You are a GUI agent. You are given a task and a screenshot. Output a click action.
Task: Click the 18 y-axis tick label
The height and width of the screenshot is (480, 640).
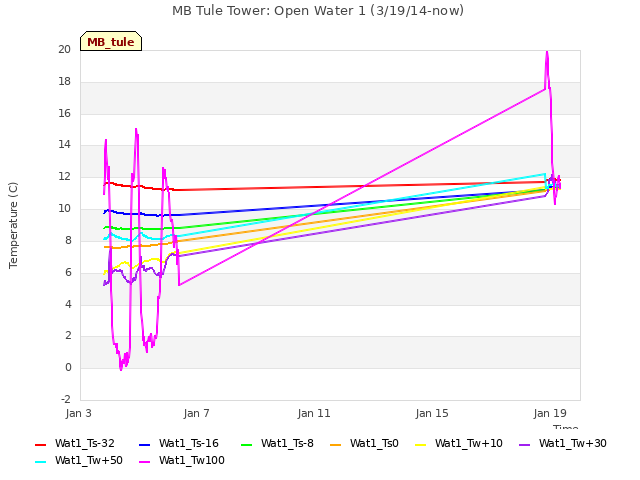64,81
